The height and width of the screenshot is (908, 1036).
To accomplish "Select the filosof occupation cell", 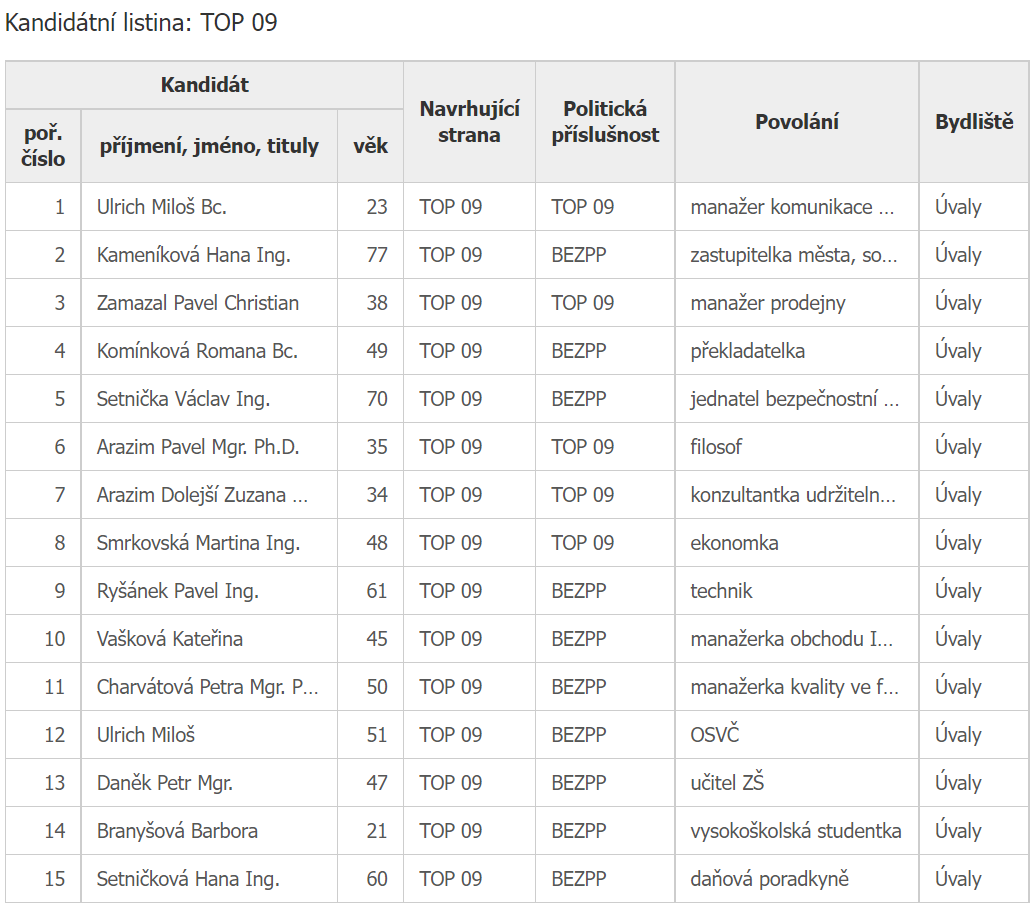I will (716, 447).
